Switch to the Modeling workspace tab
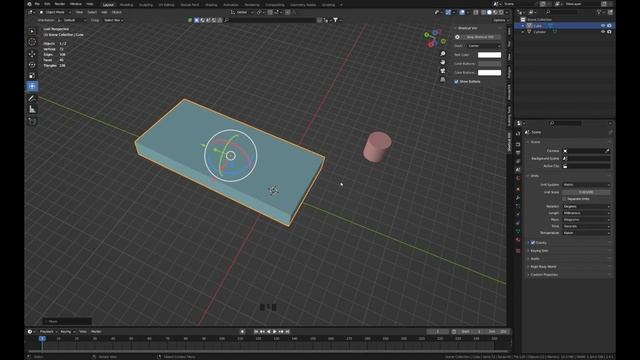This screenshot has width=640, height=360. (126, 5)
